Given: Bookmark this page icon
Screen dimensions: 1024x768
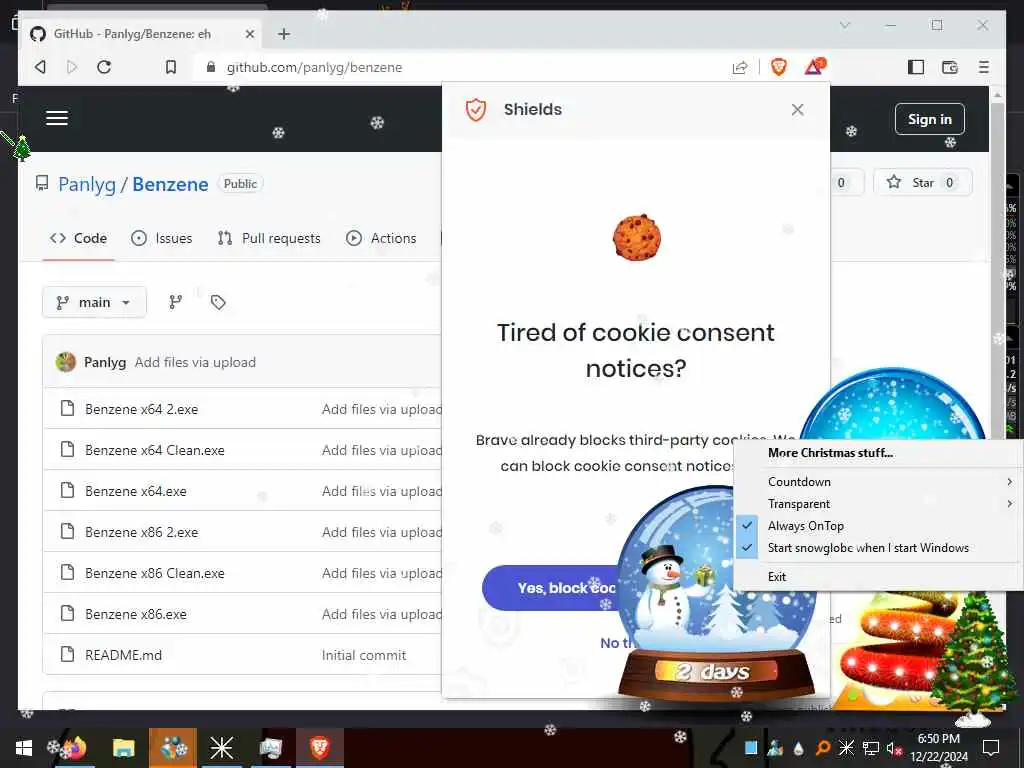Looking at the screenshot, I should click(170, 67).
